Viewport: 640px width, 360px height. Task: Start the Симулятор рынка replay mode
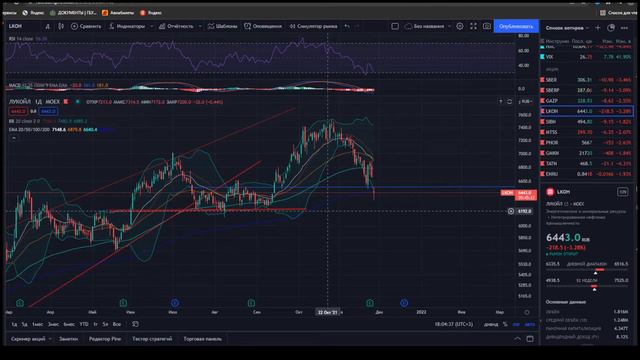(313, 26)
